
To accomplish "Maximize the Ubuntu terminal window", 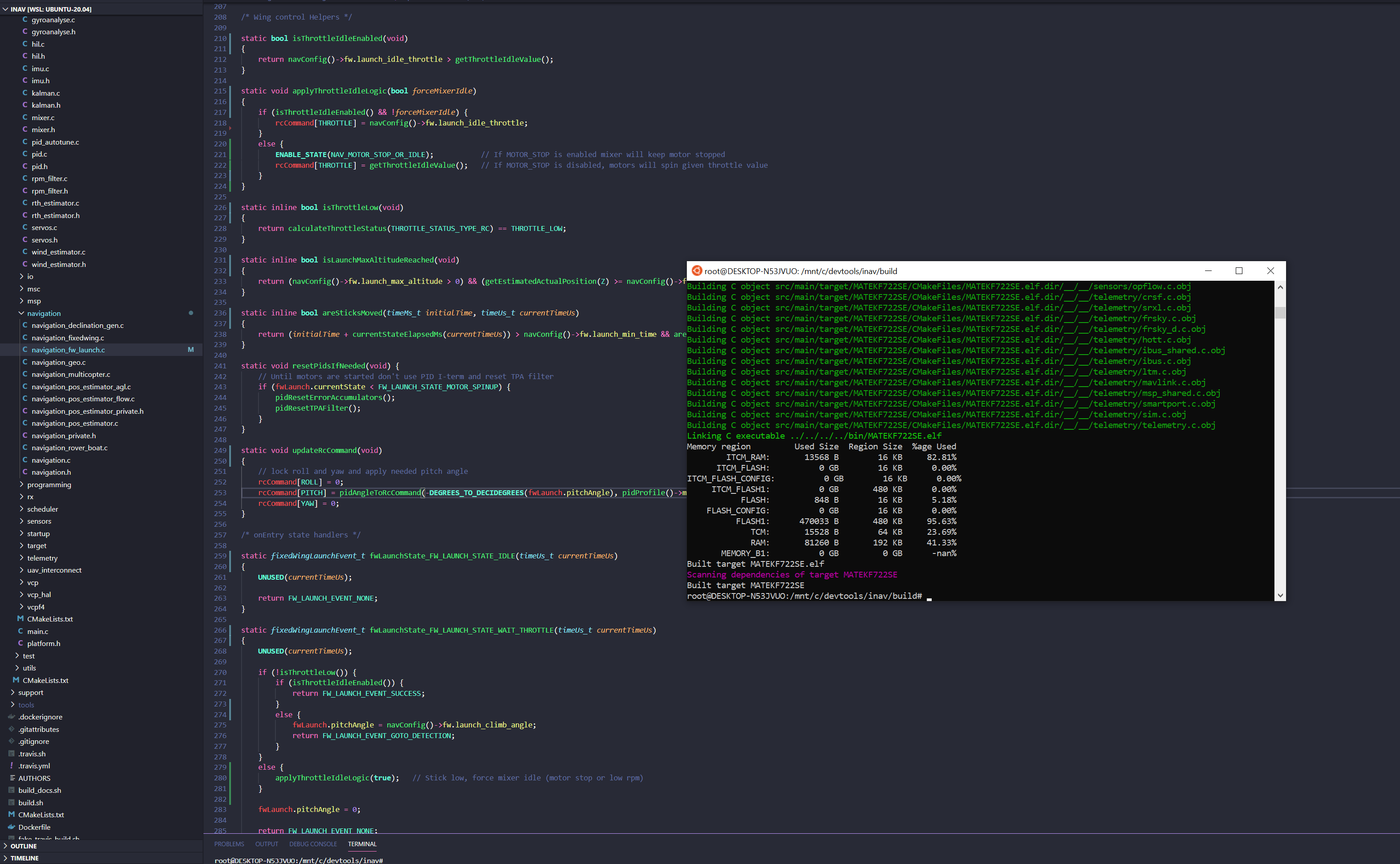I will (1239, 271).
